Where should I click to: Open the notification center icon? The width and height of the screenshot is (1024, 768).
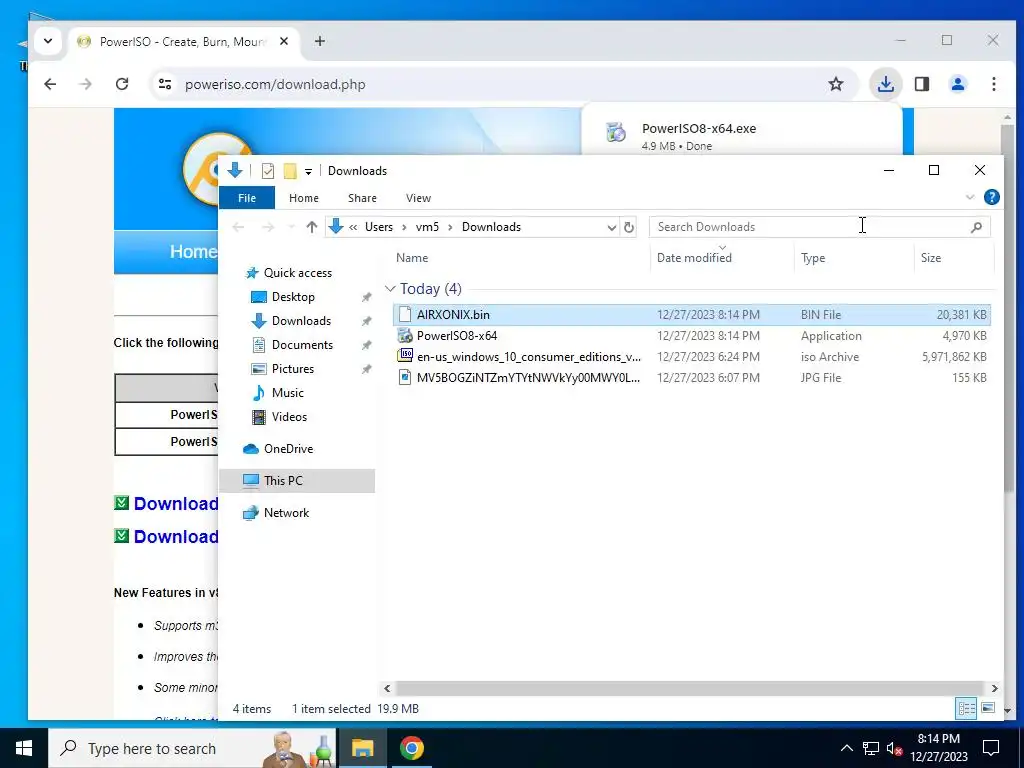pos(991,748)
